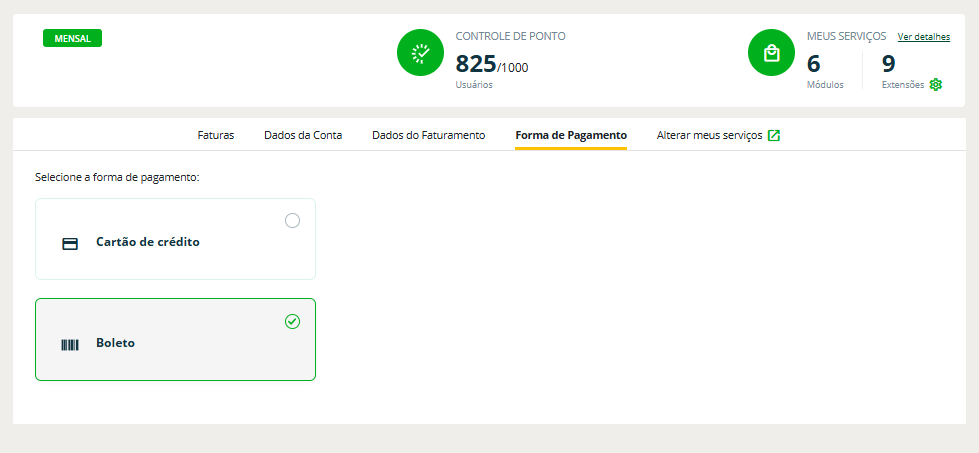The image size is (979, 453).
Task: Select the Forma de Pagamento tab
Action: click(571, 135)
